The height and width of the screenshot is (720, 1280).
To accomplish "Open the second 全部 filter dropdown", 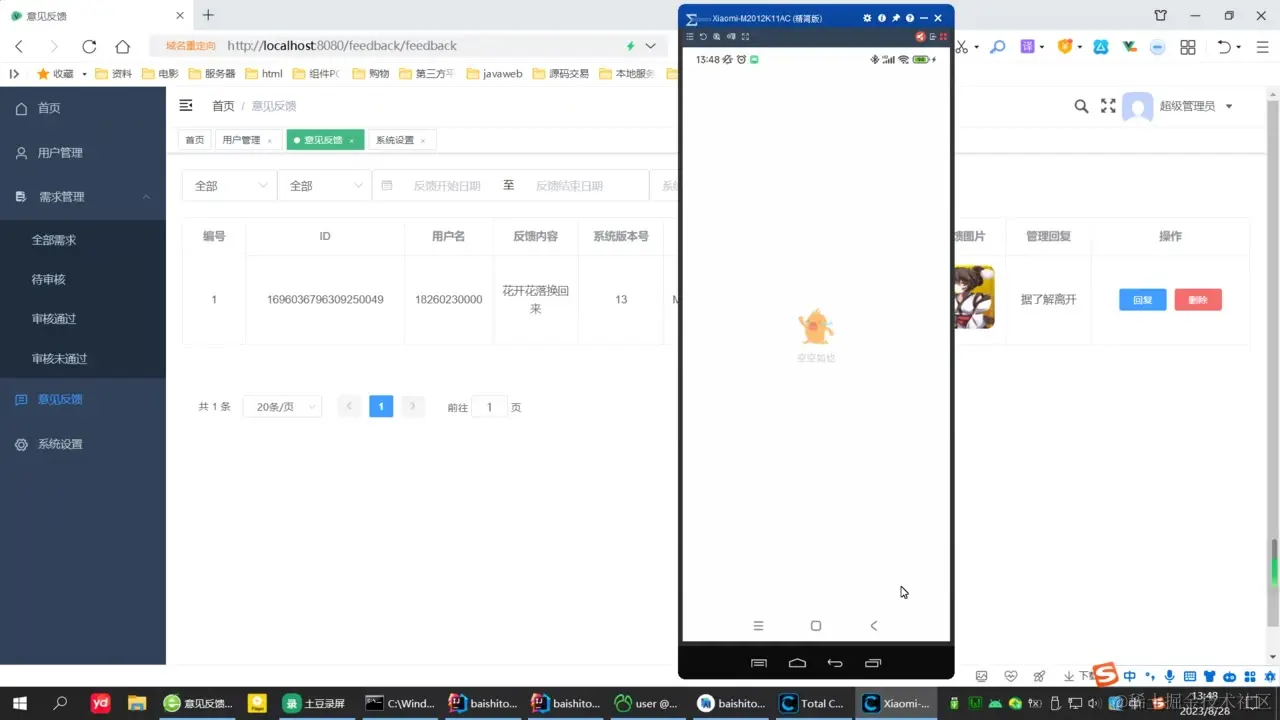I will click(x=325, y=186).
